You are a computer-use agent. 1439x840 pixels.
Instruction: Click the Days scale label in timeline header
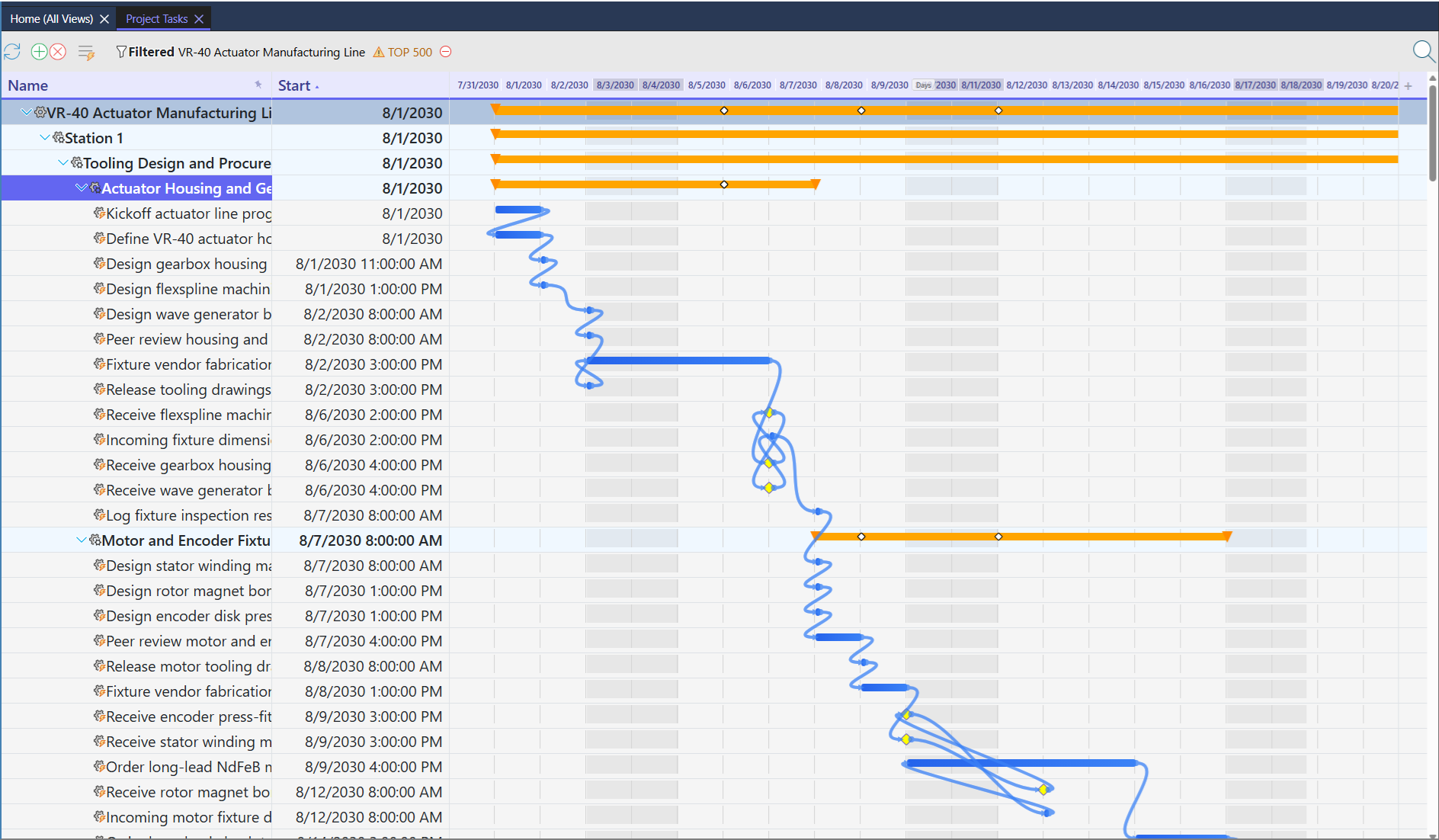pyautogui.click(x=923, y=85)
